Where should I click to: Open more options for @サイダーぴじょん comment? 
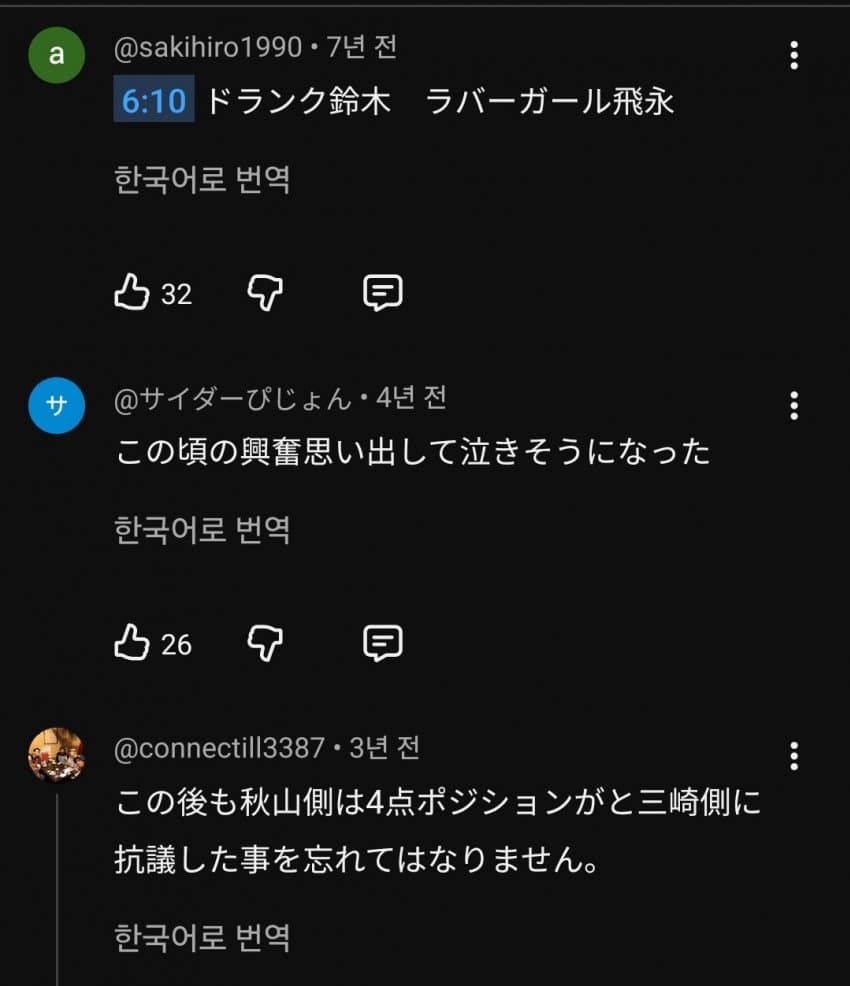pos(794,406)
